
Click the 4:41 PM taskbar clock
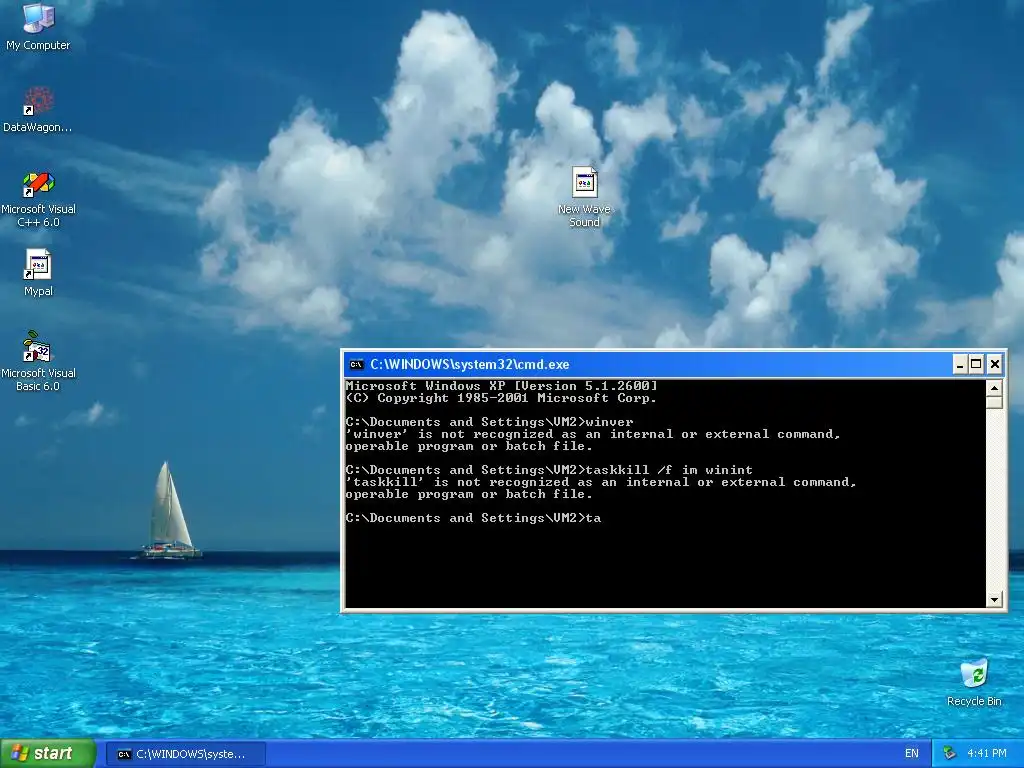pyautogui.click(x=987, y=753)
